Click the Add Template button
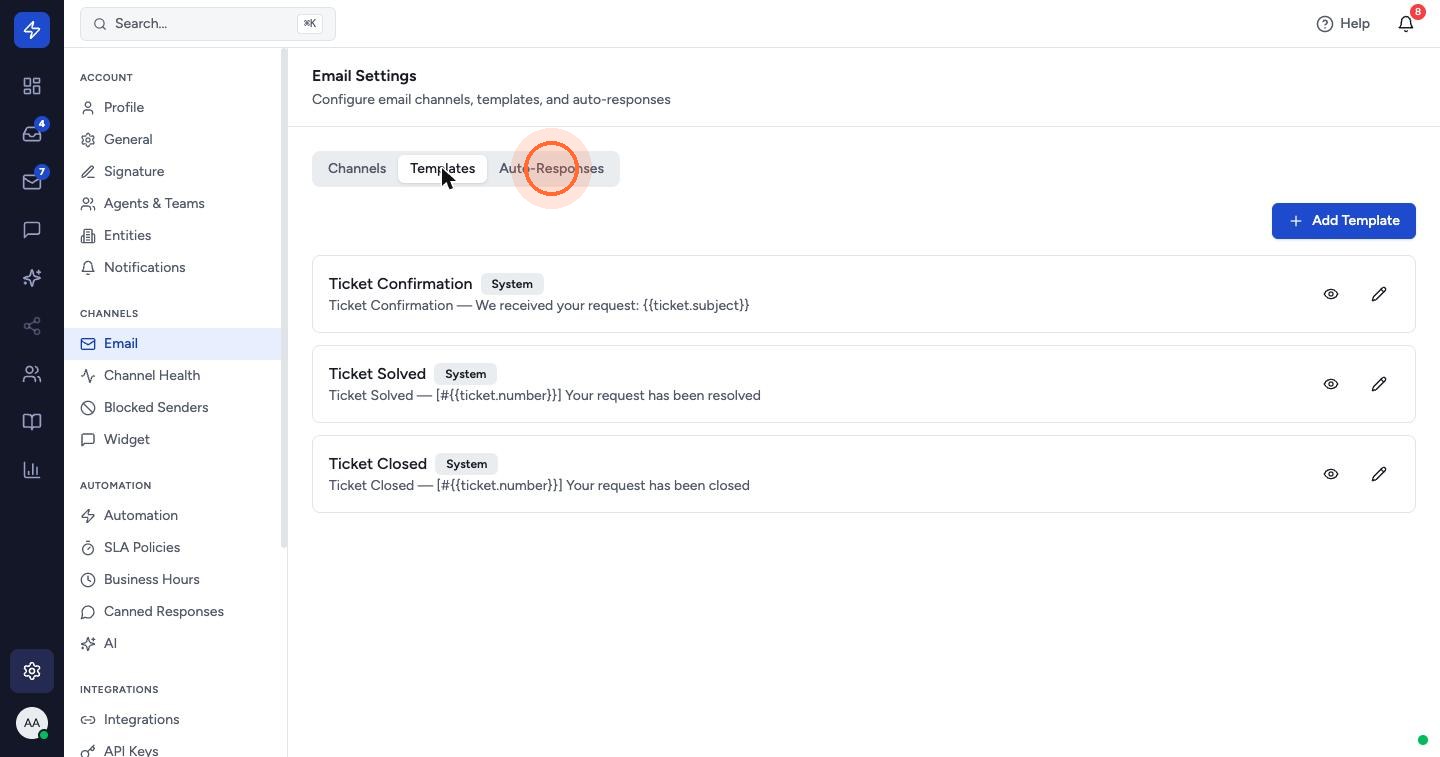This screenshot has width=1440, height=757. pyautogui.click(x=1344, y=221)
